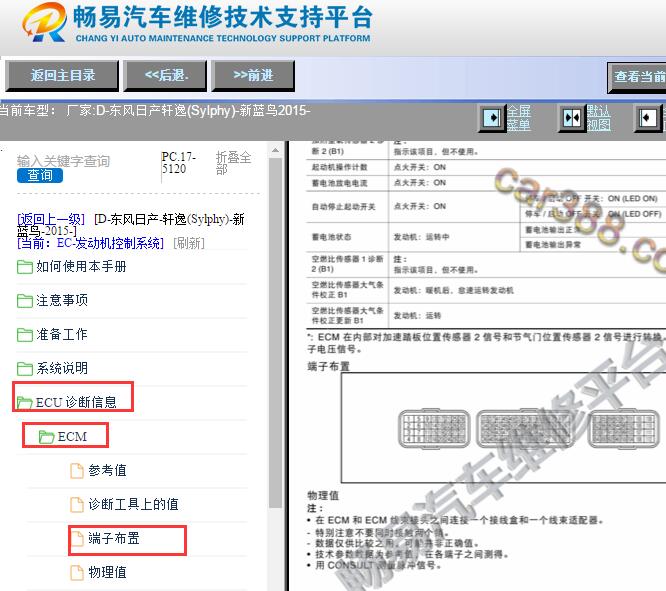Click document icon beside 端子布置

click(x=77, y=539)
